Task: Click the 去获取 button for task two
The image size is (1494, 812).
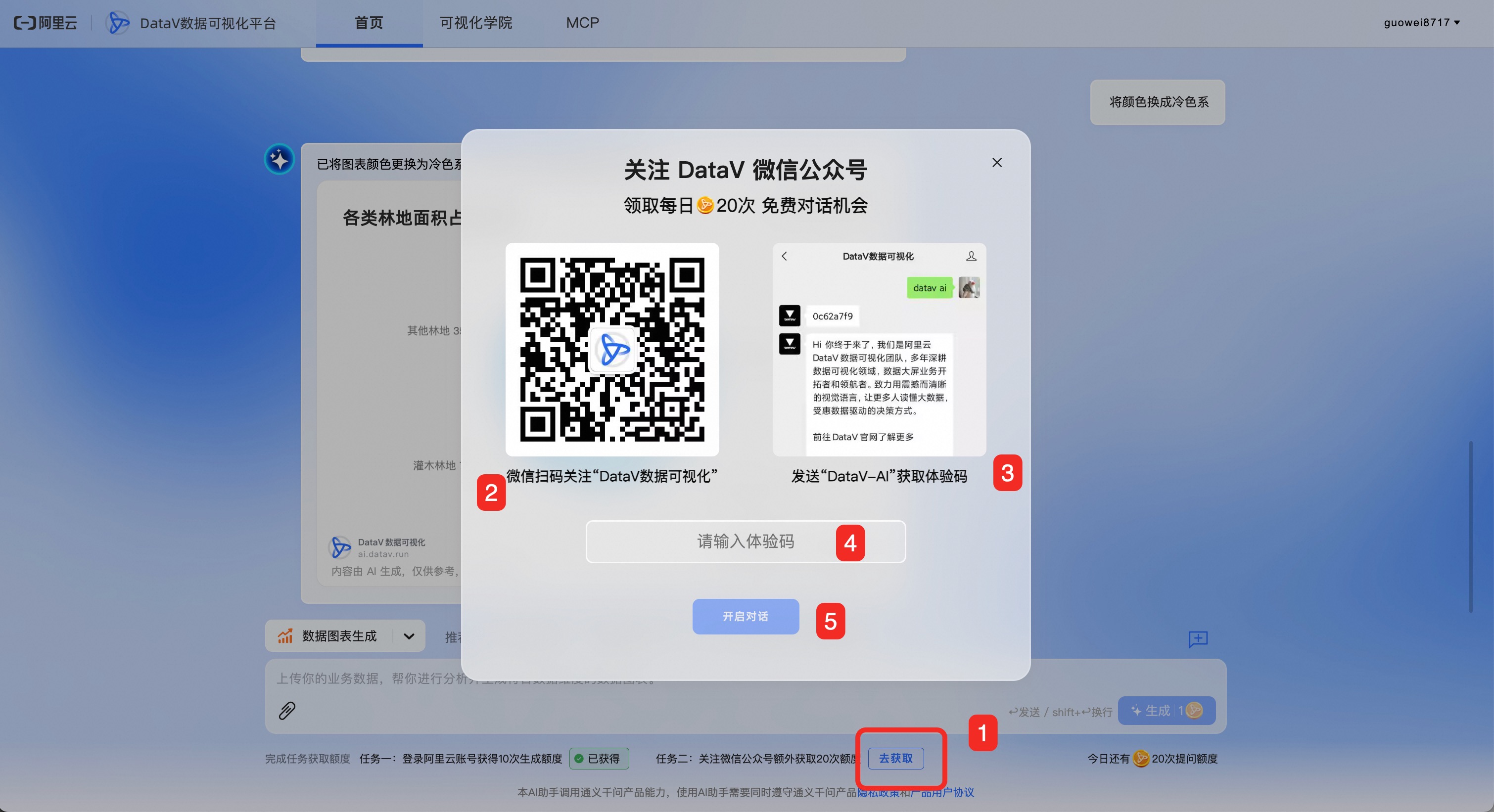Action: pyautogui.click(x=896, y=758)
